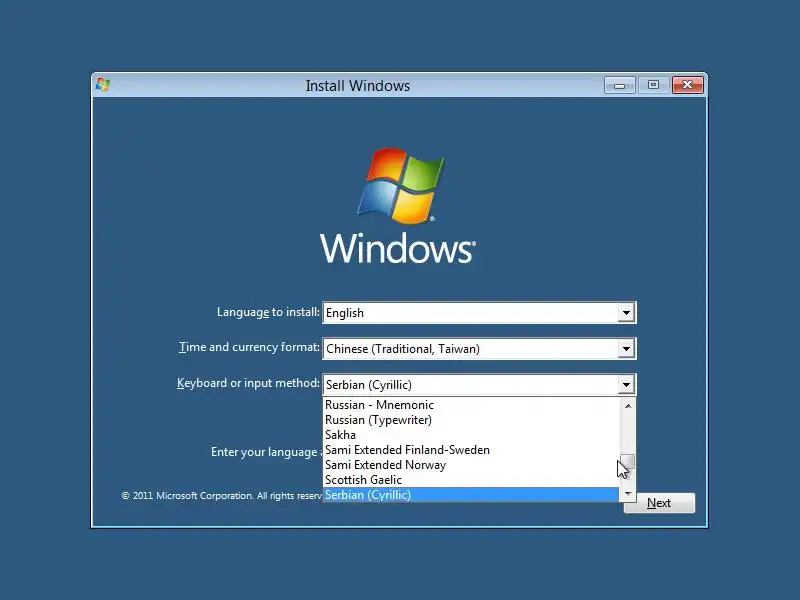Close the Install Windows dialog
The image size is (800, 600).
pyautogui.click(x=687, y=85)
